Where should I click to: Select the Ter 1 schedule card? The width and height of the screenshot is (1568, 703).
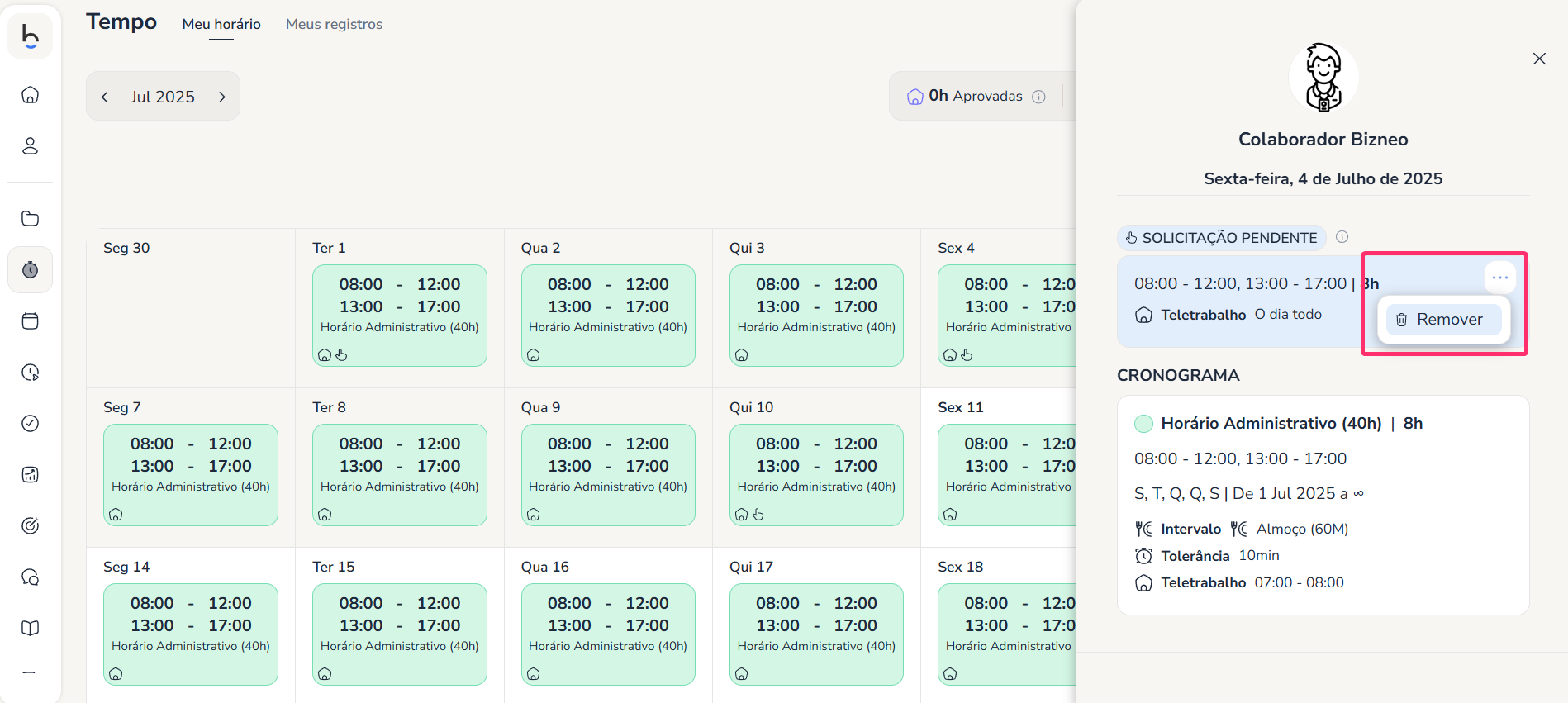tap(400, 316)
